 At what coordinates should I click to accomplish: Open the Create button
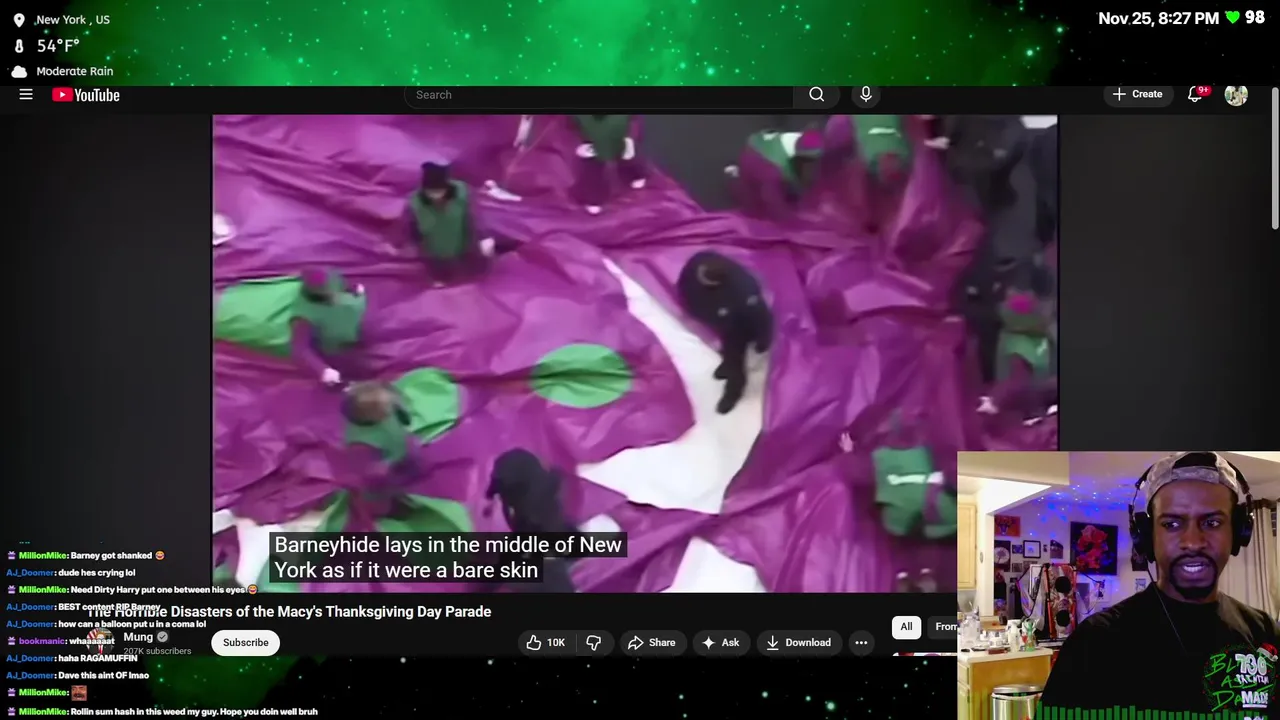(1138, 94)
